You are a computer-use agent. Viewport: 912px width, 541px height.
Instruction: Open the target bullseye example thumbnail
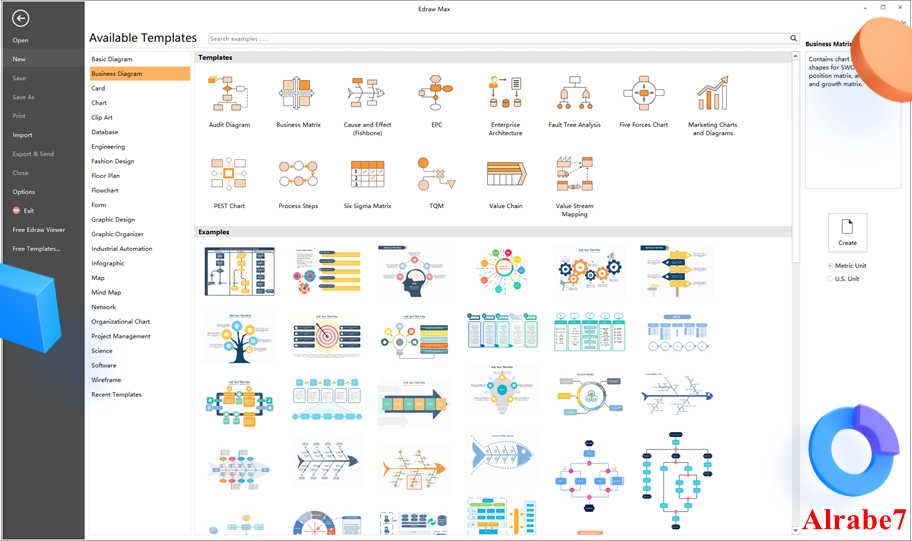(326, 337)
